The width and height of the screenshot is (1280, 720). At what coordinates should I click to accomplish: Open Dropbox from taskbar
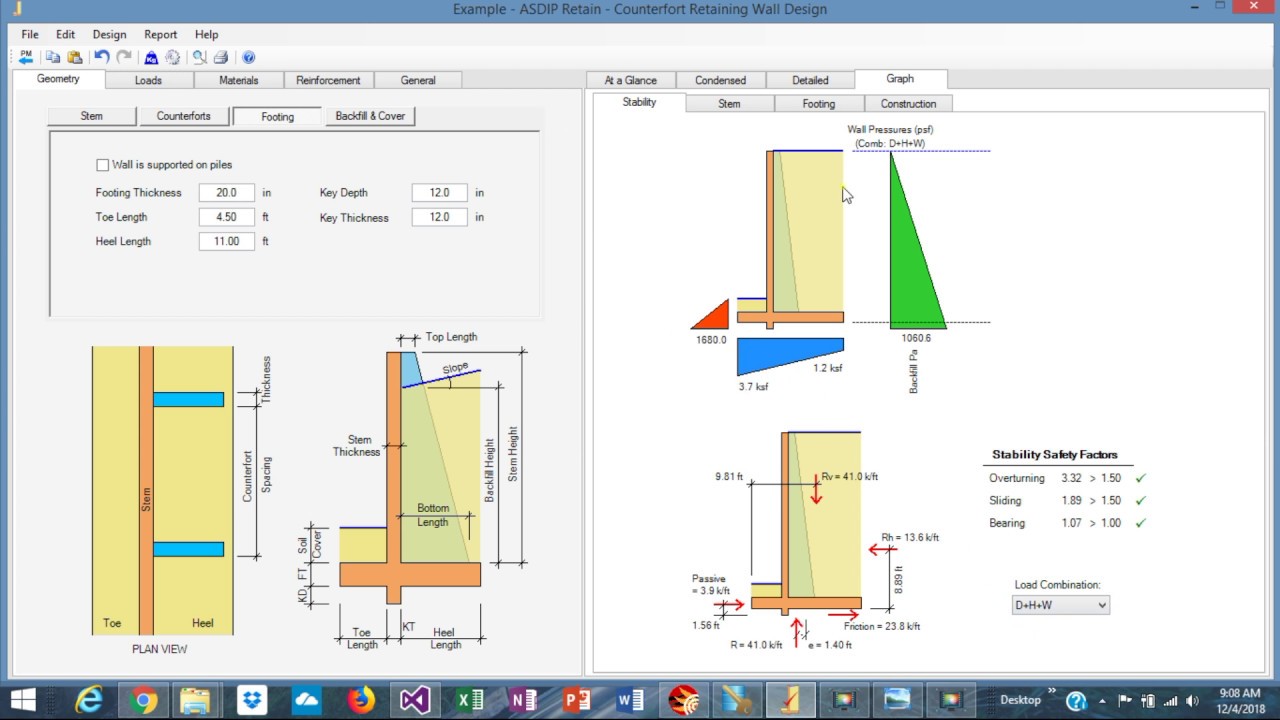251,700
